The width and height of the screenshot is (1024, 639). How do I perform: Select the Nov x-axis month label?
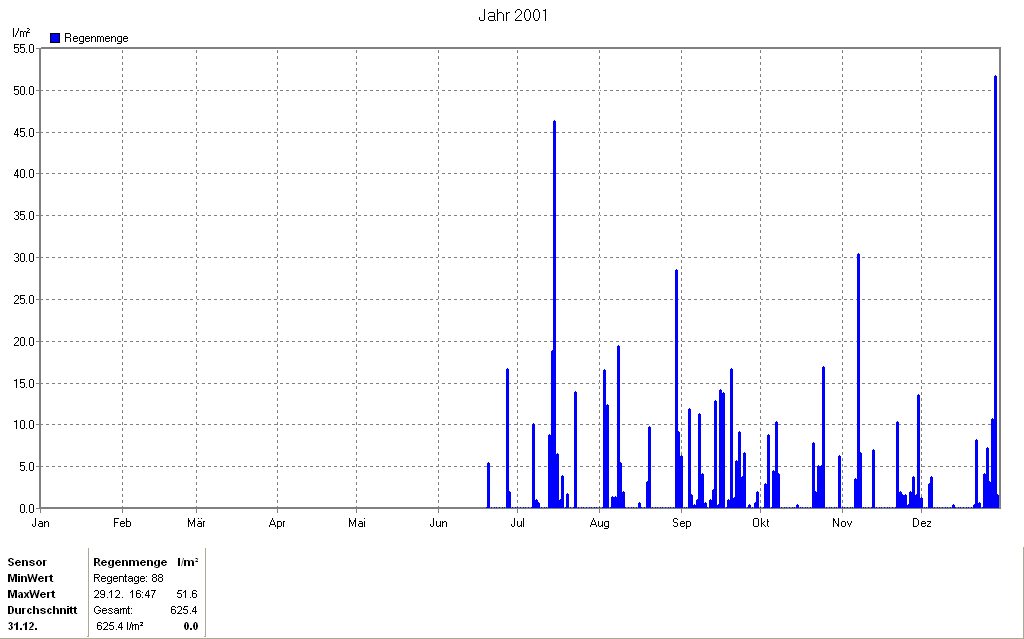tap(842, 523)
